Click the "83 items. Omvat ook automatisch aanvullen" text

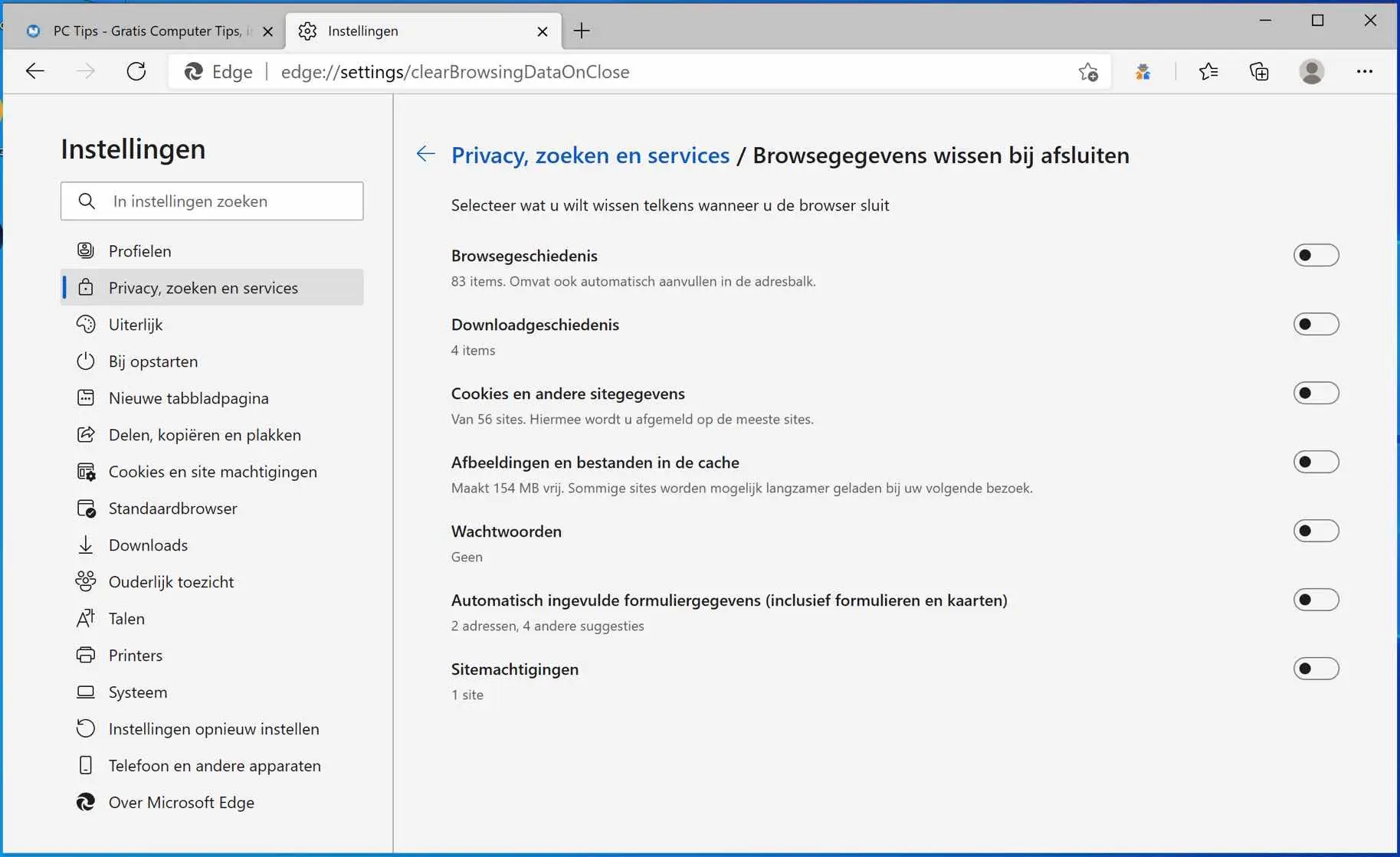(x=633, y=281)
